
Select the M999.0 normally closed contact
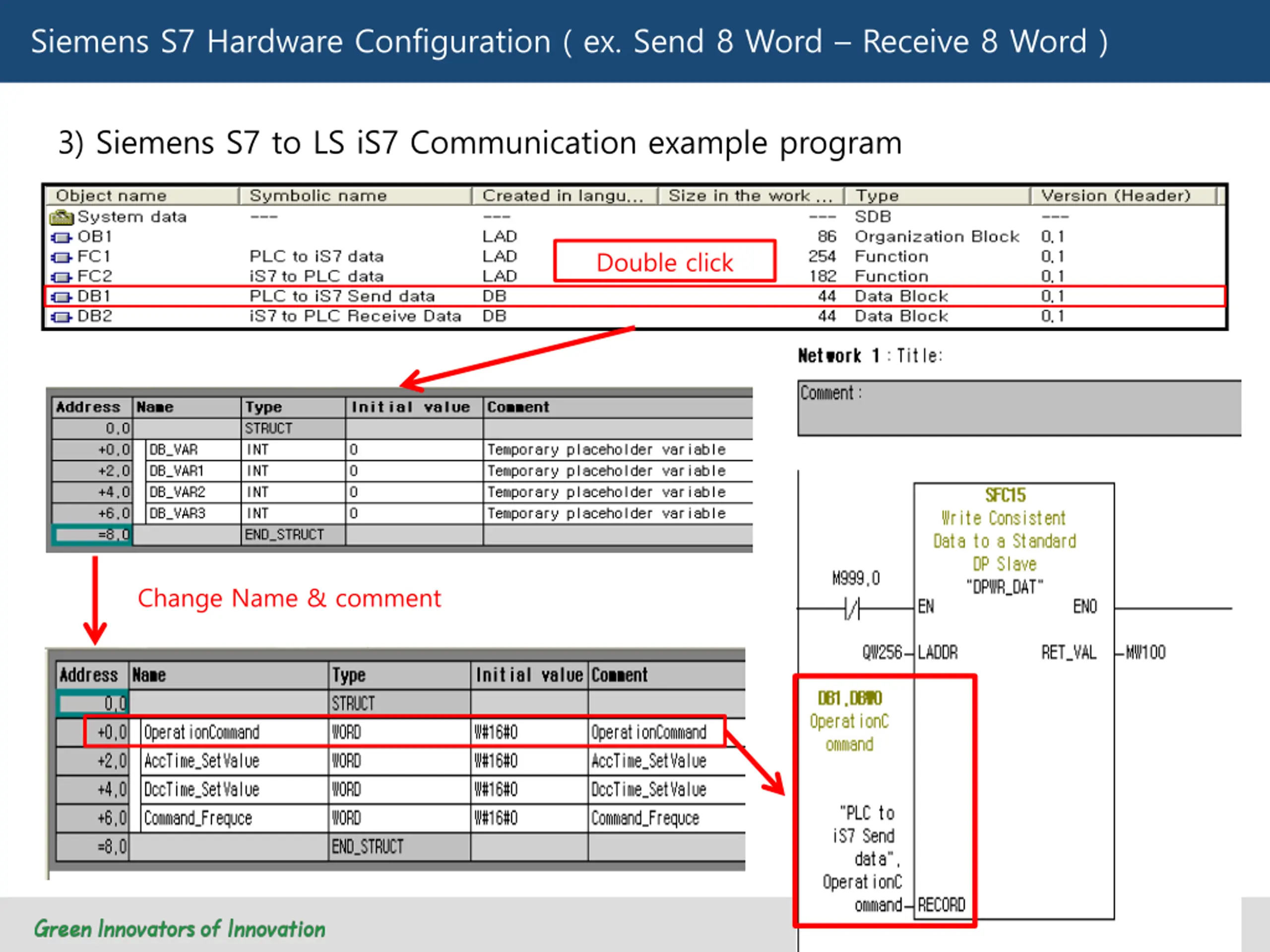point(853,608)
